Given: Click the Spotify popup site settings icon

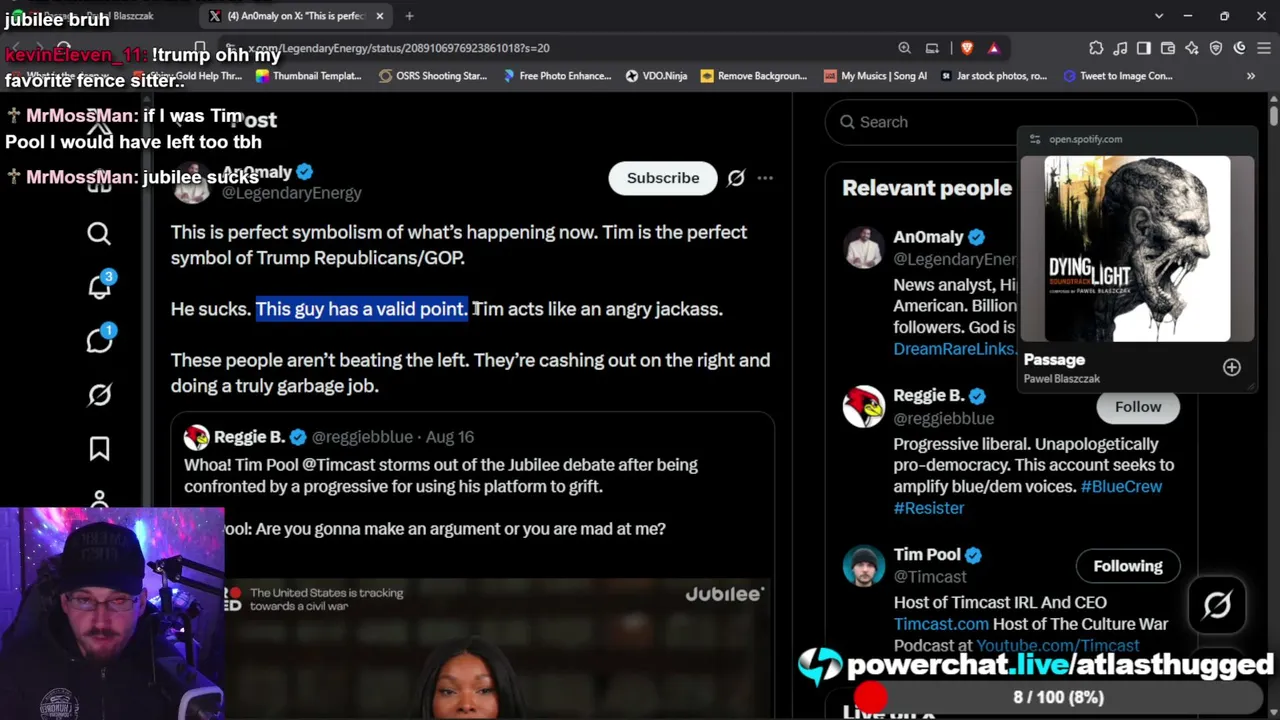Looking at the screenshot, I should click(x=1035, y=139).
